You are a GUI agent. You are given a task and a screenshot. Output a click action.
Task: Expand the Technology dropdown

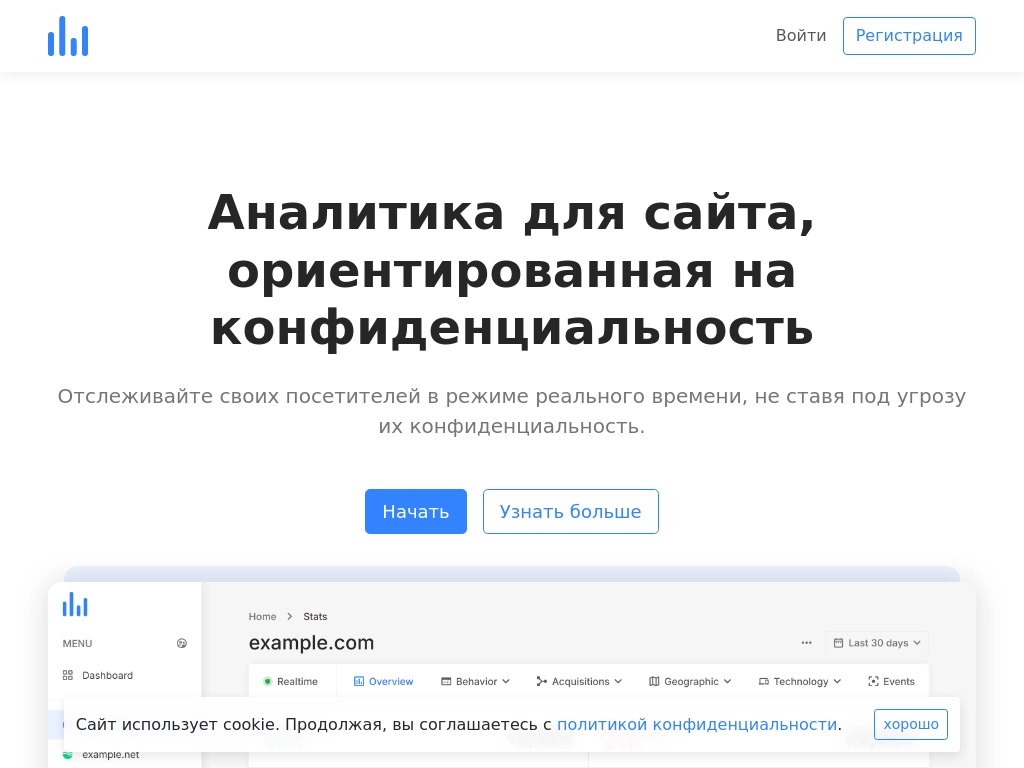click(x=837, y=681)
